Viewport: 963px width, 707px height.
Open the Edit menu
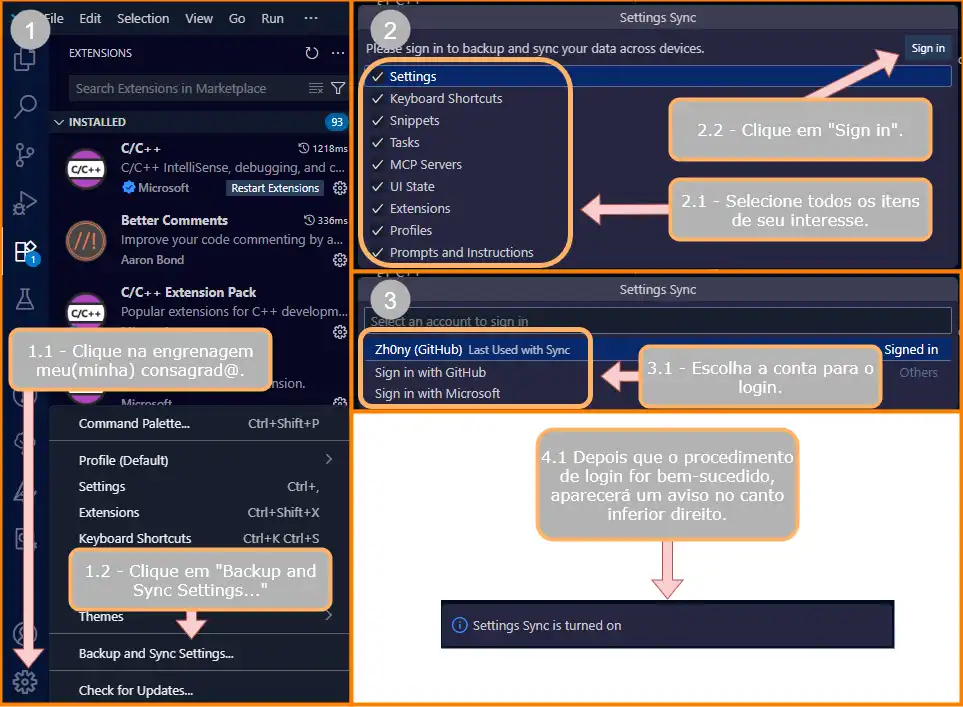pyautogui.click(x=90, y=18)
